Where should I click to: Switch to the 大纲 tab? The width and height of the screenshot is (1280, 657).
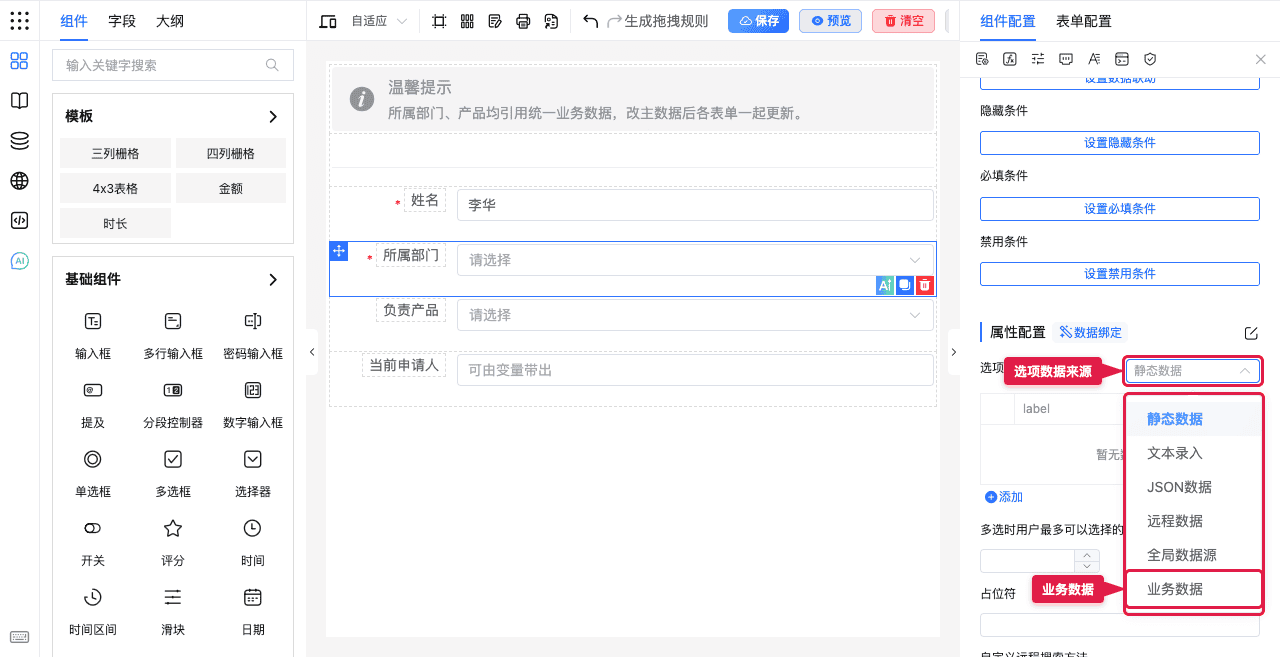tap(170, 21)
